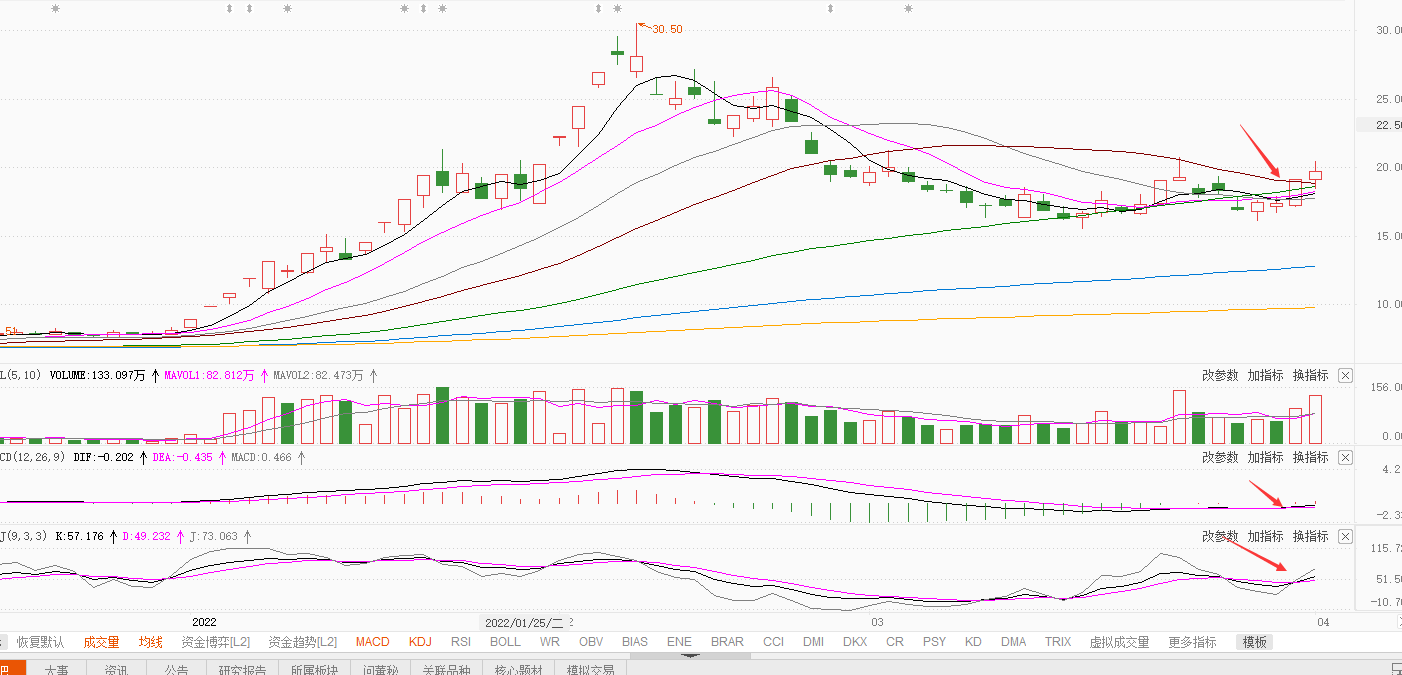Open the 公告 announcements tab
The image size is (1402, 675).
(x=177, y=669)
